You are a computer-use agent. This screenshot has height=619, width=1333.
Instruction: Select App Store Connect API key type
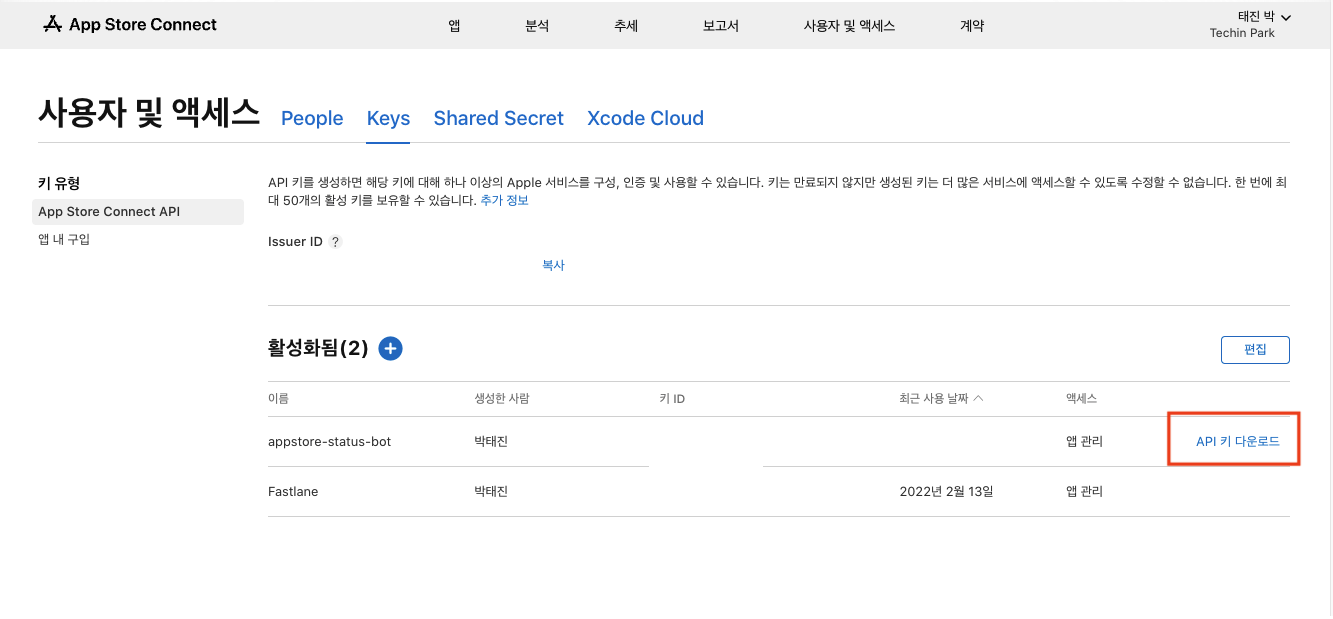point(109,212)
